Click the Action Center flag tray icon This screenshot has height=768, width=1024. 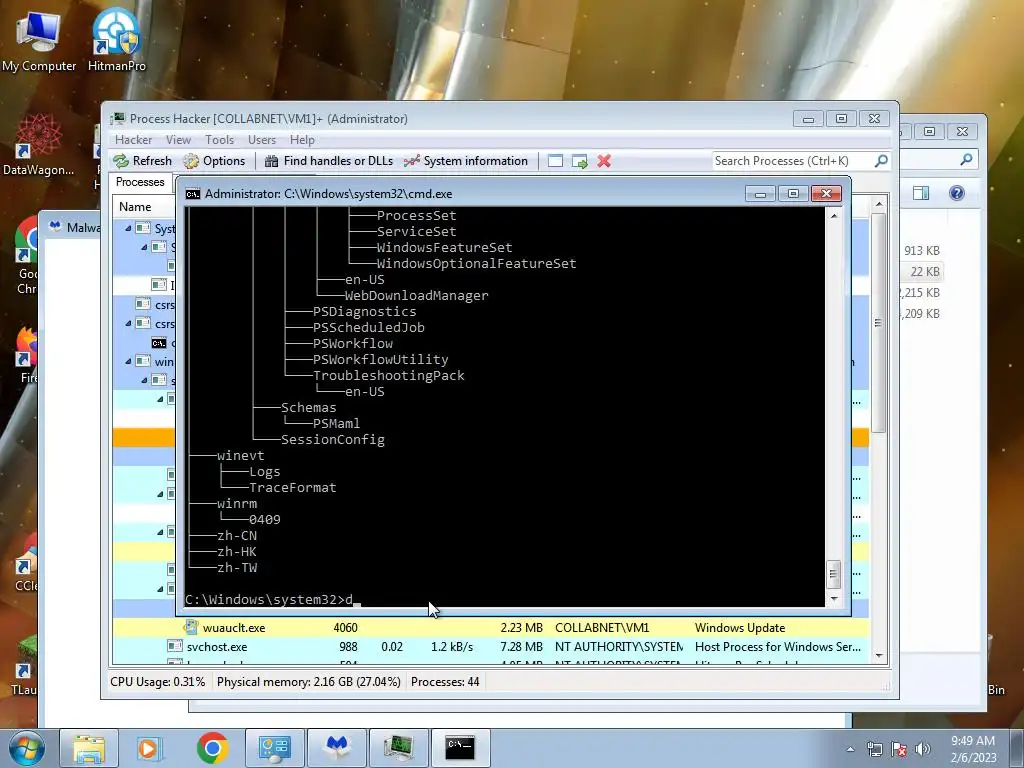point(899,749)
